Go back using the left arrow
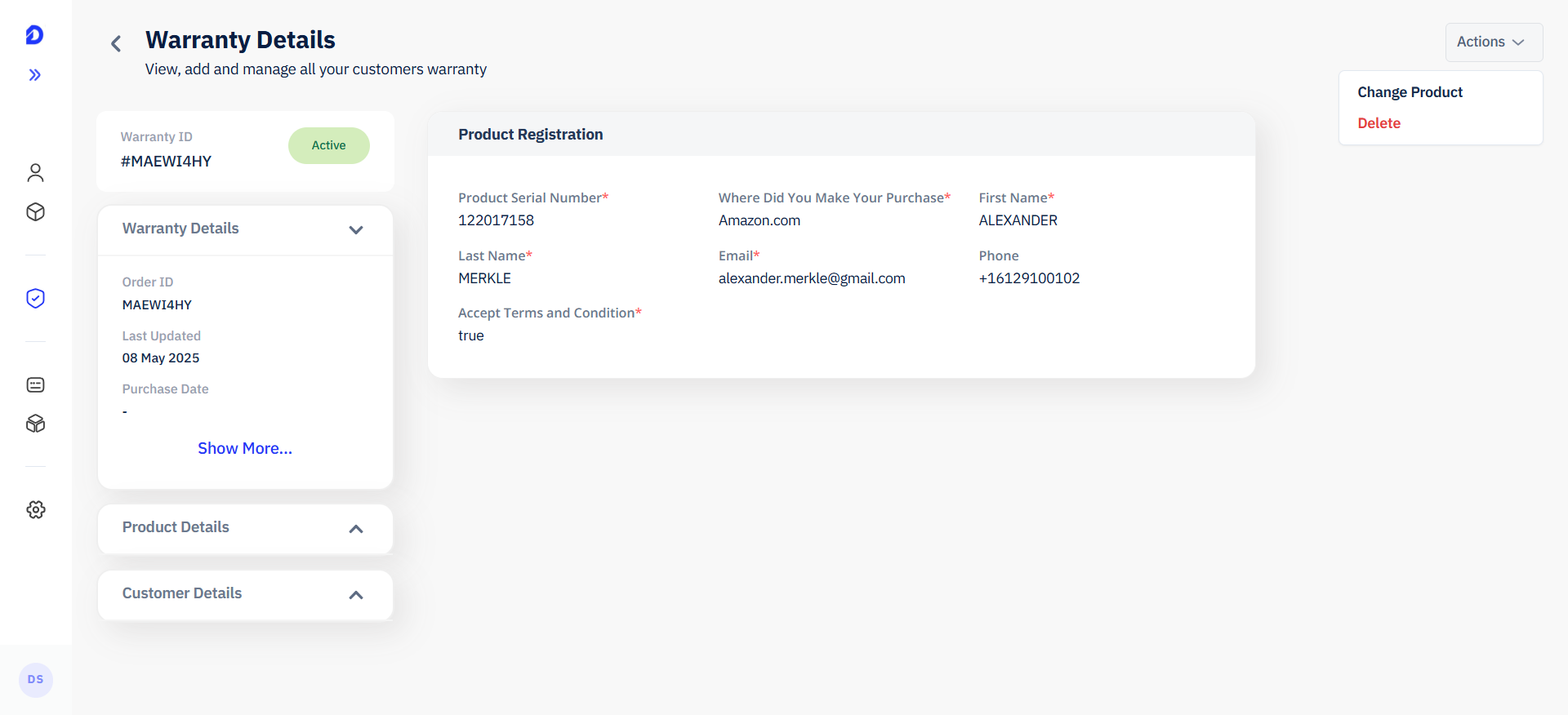 pos(116,43)
